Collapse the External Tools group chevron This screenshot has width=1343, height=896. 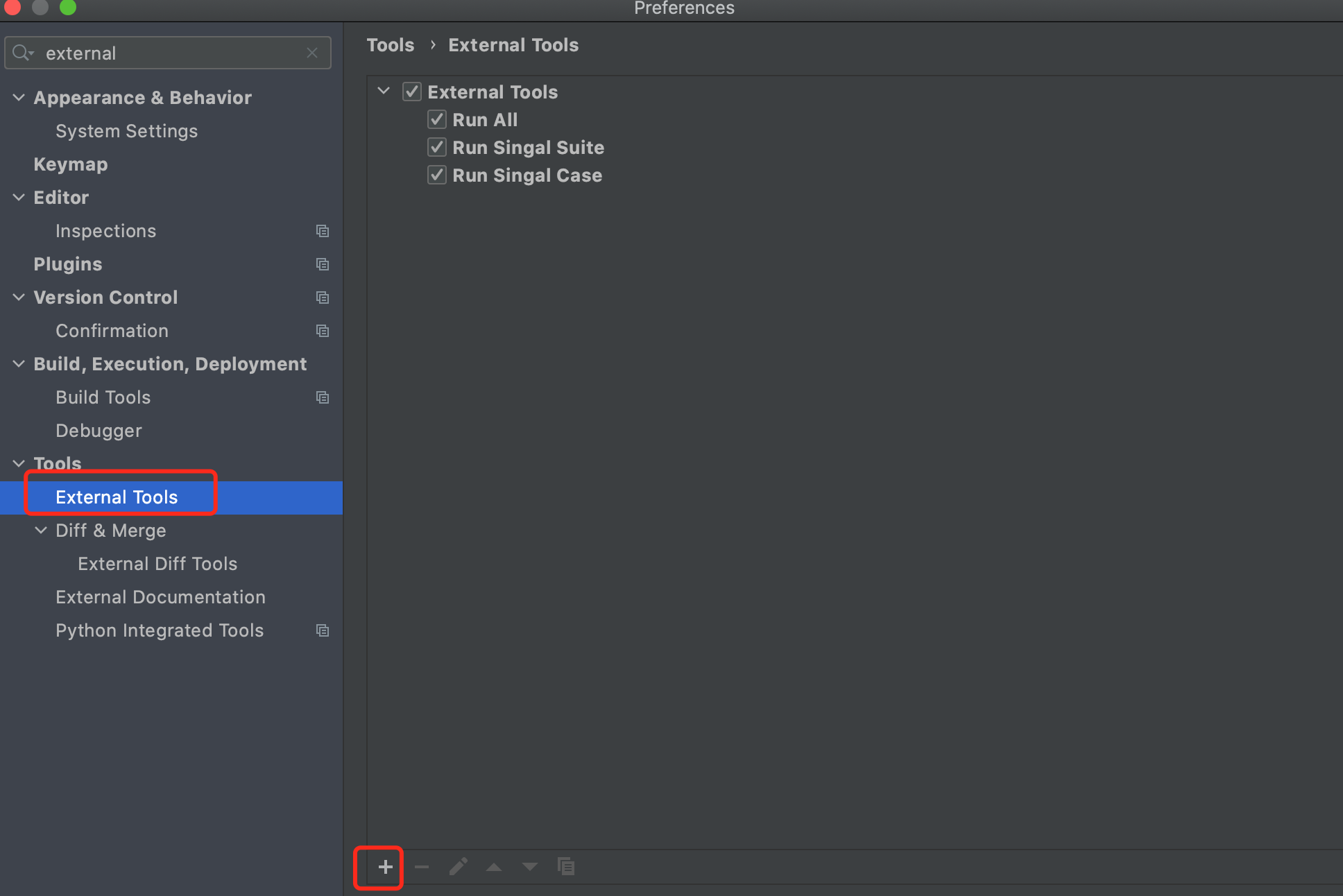coord(384,92)
